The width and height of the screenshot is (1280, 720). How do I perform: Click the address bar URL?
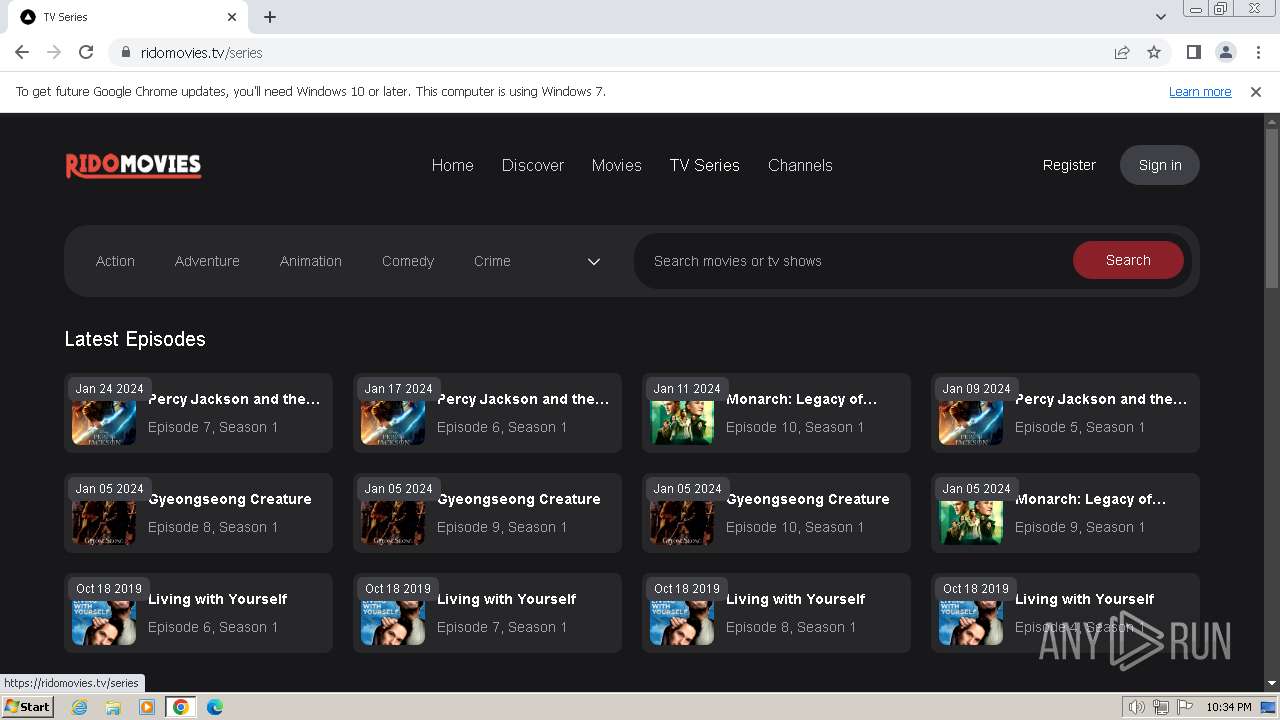(x=201, y=53)
